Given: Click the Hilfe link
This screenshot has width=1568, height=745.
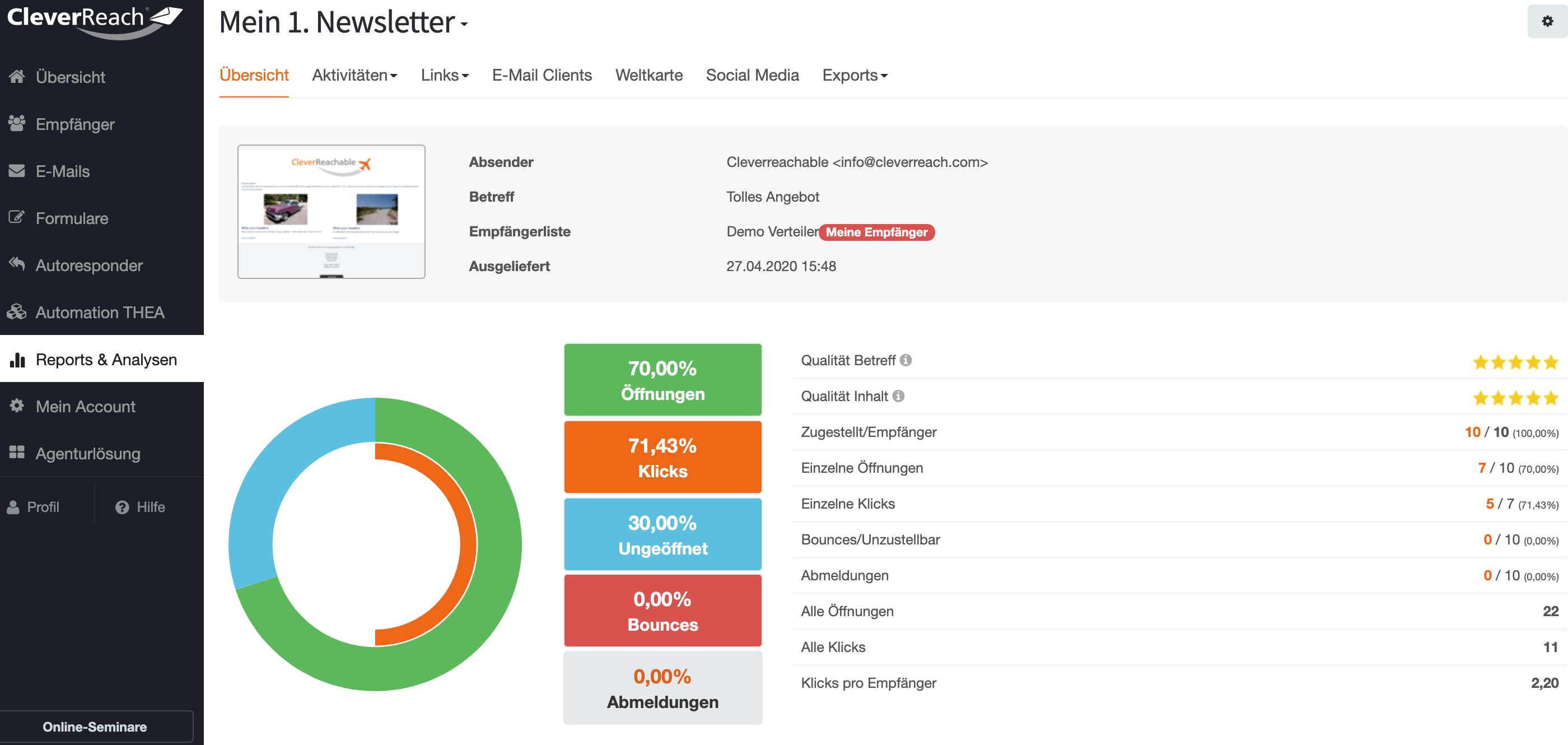Looking at the screenshot, I should point(140,507).
